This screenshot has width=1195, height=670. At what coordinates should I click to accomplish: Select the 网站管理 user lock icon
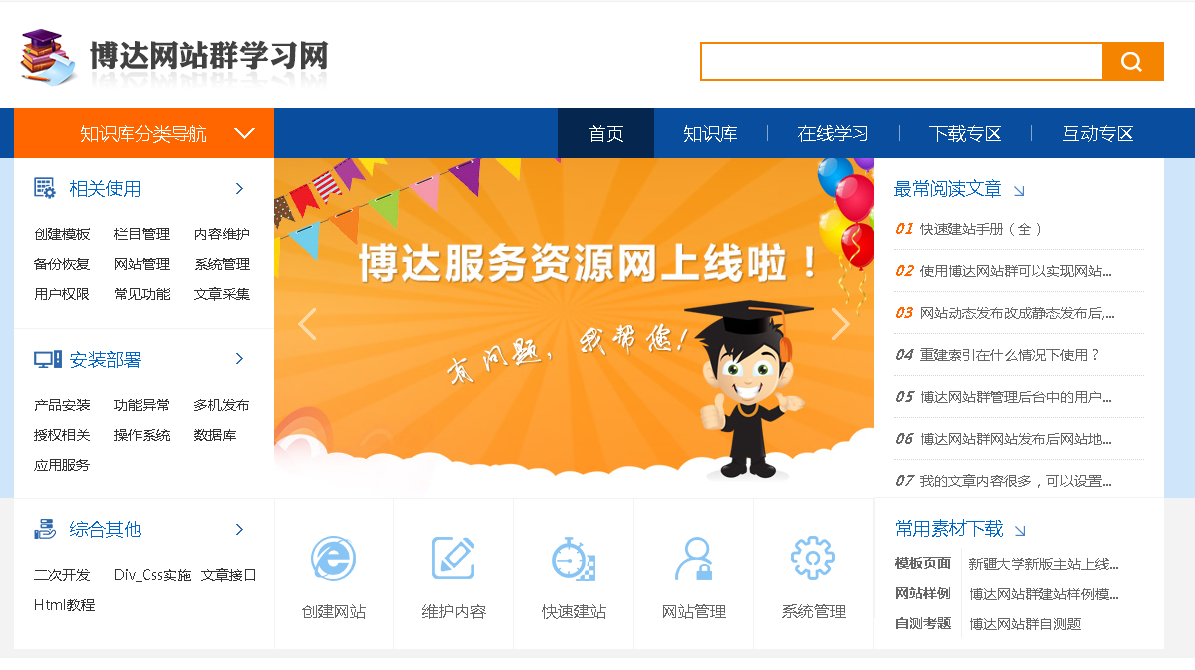pos(694,559)
